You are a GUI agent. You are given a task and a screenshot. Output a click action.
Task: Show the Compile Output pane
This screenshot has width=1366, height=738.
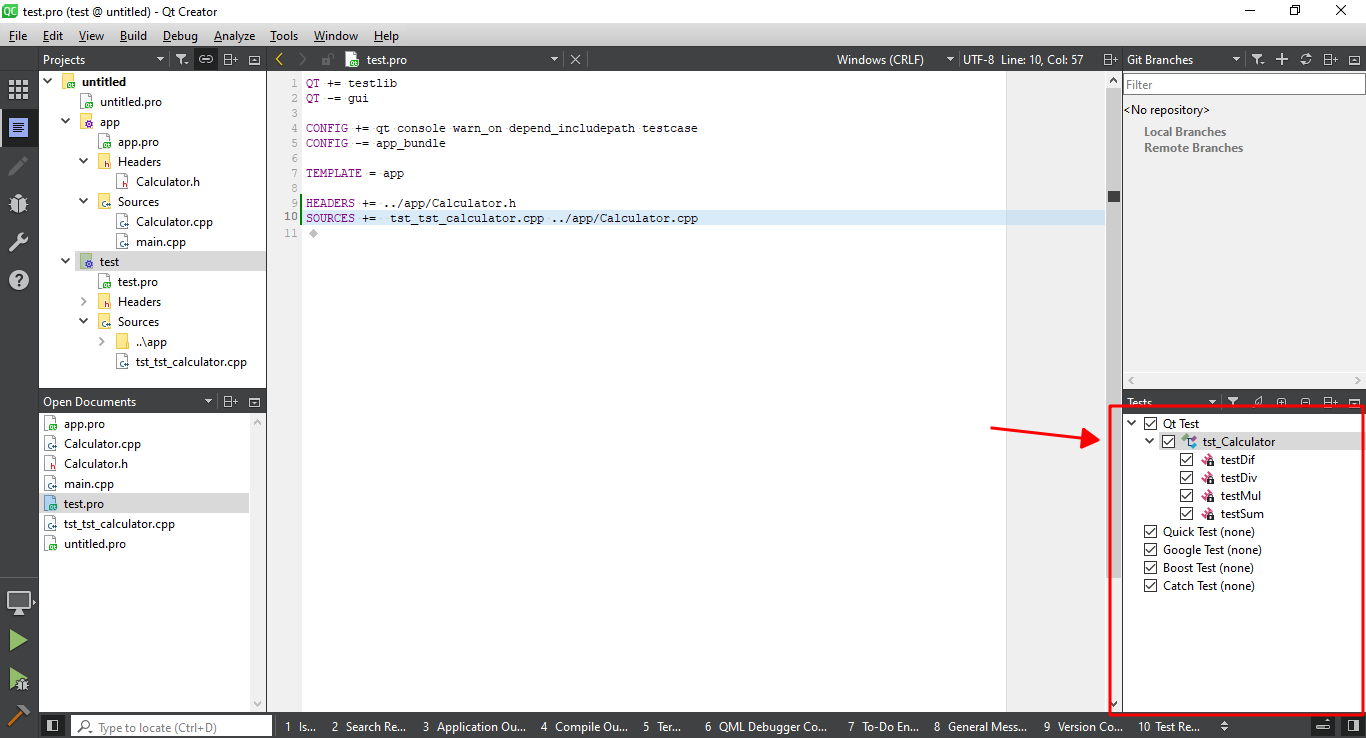coord(584,727)
